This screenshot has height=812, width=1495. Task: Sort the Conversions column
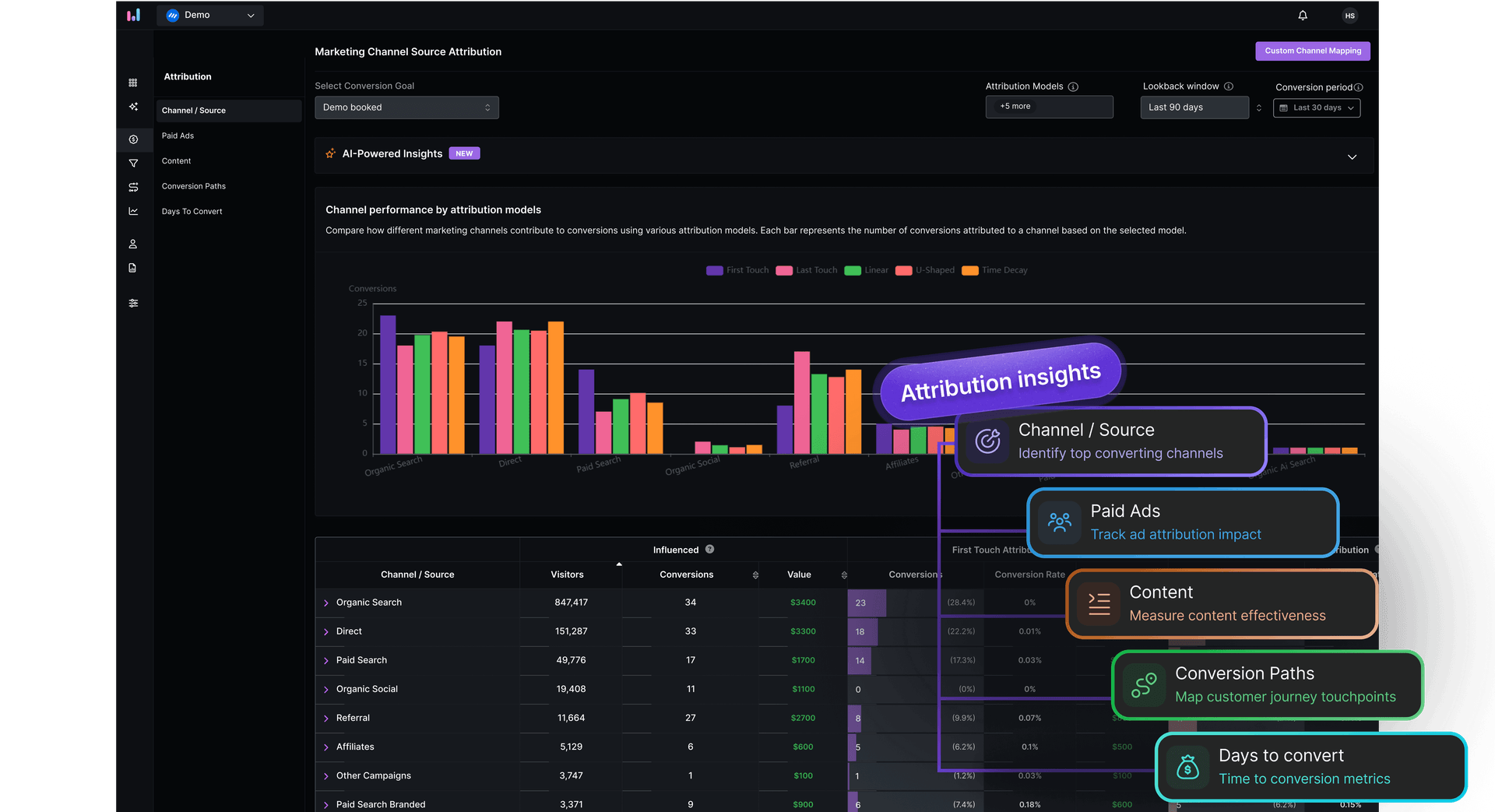tap(755, 575)
